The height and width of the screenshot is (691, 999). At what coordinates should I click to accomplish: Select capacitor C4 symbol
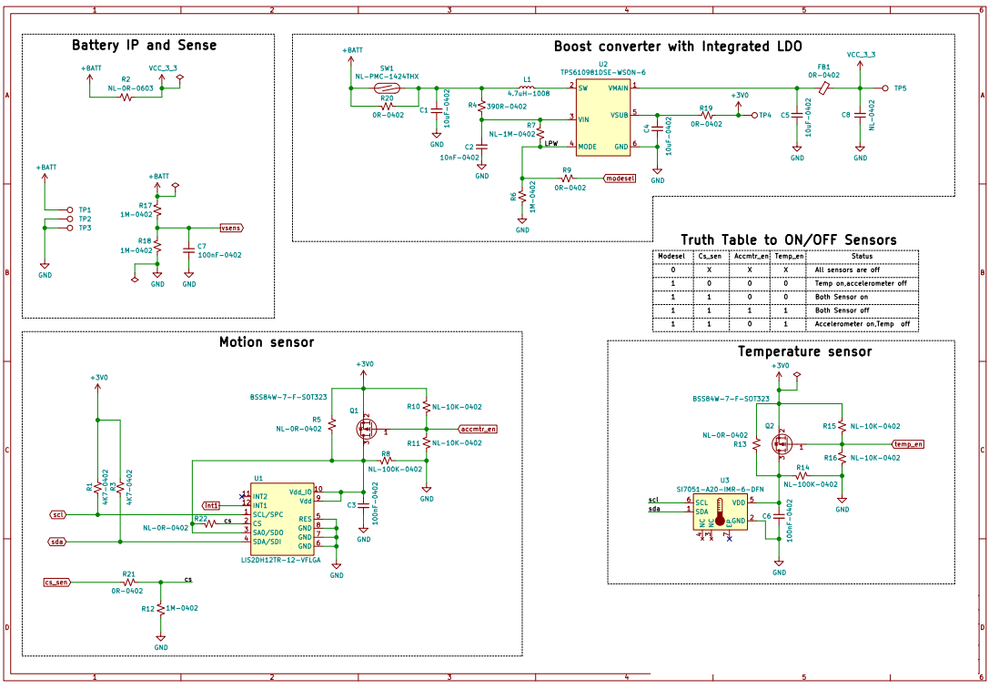(657, 129)
